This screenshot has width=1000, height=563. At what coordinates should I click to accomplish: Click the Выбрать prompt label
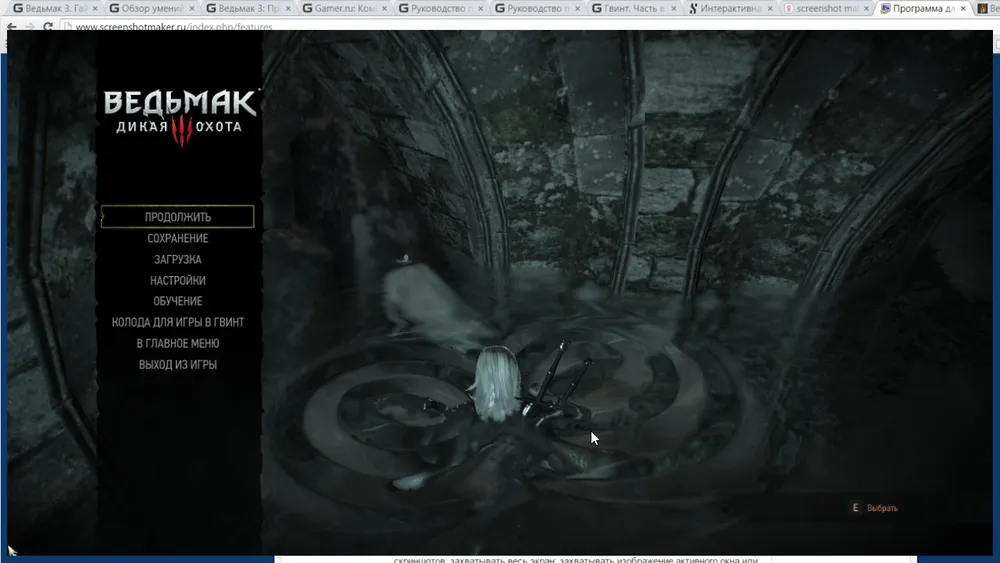(x=882, y=508)
